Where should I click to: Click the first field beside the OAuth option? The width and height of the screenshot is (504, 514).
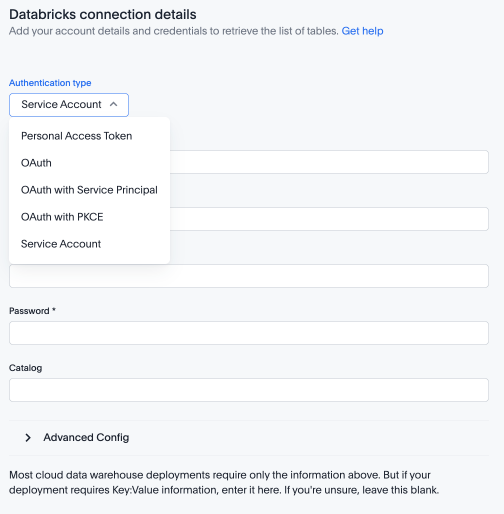[329, 162]
